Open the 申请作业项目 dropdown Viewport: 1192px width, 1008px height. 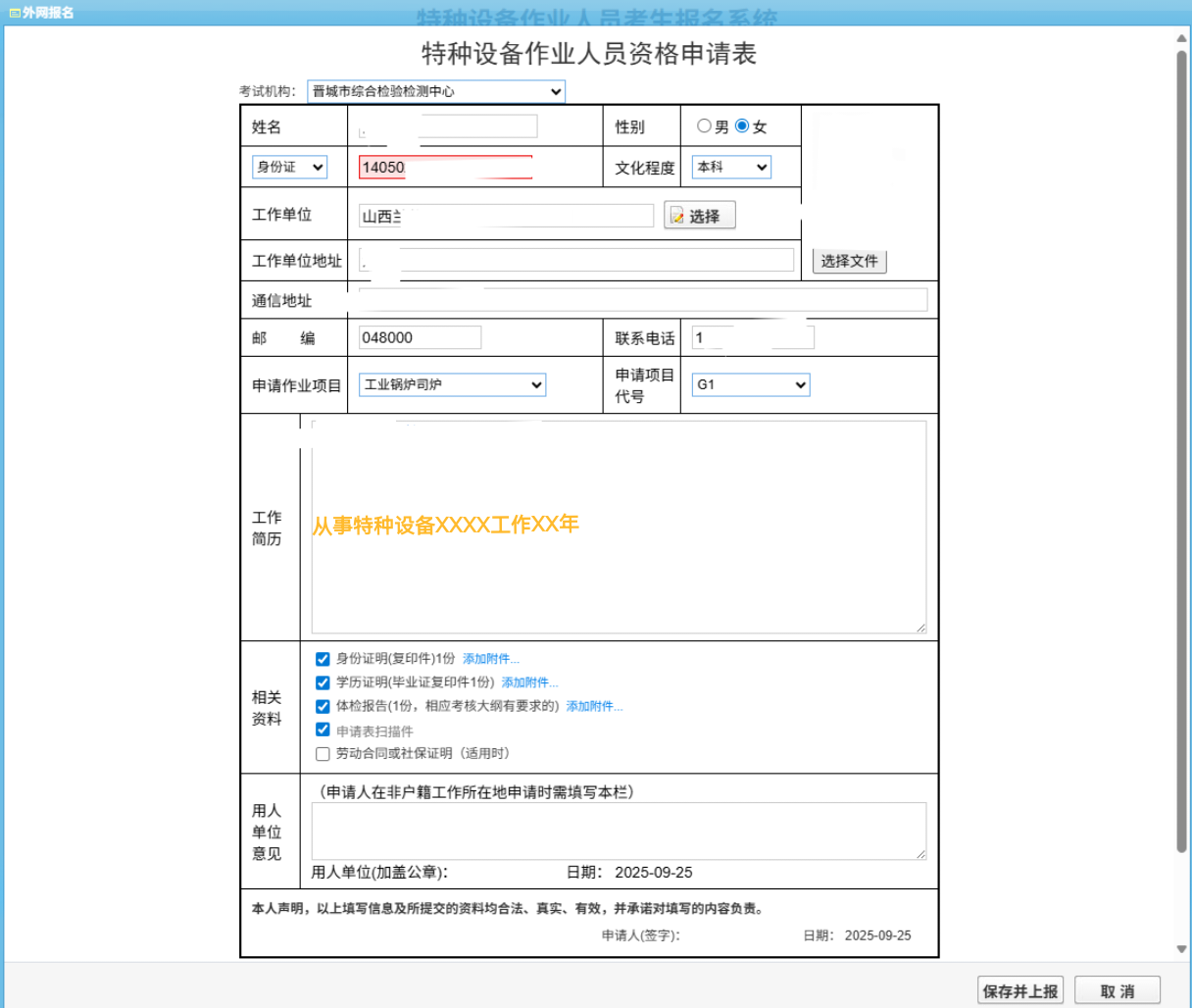[452, 385]
